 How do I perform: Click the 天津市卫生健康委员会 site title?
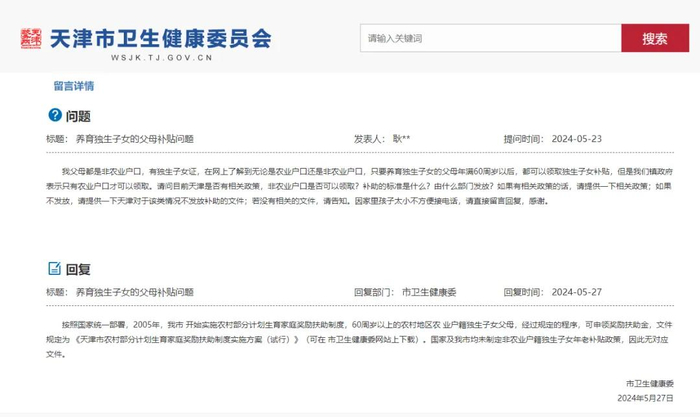pos(161,38)
